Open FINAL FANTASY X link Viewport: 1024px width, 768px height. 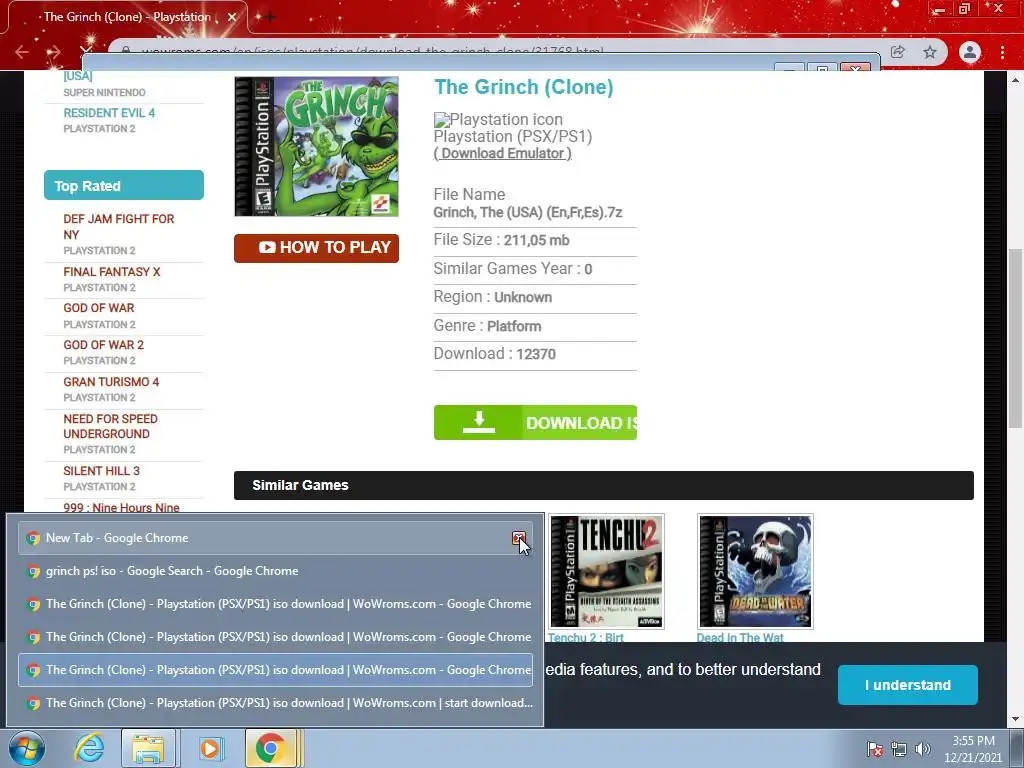(x=112, y=272)
